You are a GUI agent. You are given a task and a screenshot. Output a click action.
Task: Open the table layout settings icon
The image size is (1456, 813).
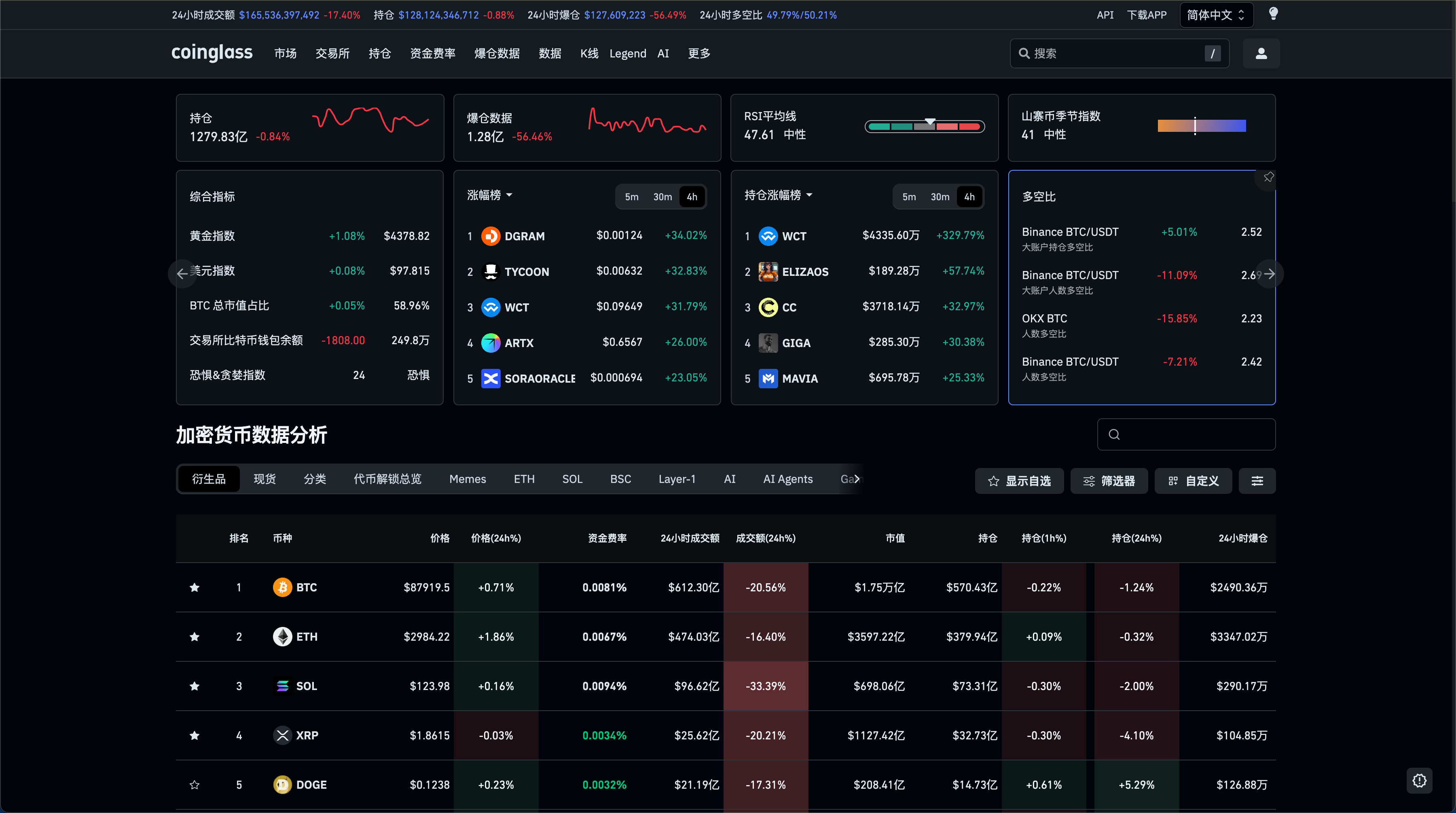coord(1257,481)
